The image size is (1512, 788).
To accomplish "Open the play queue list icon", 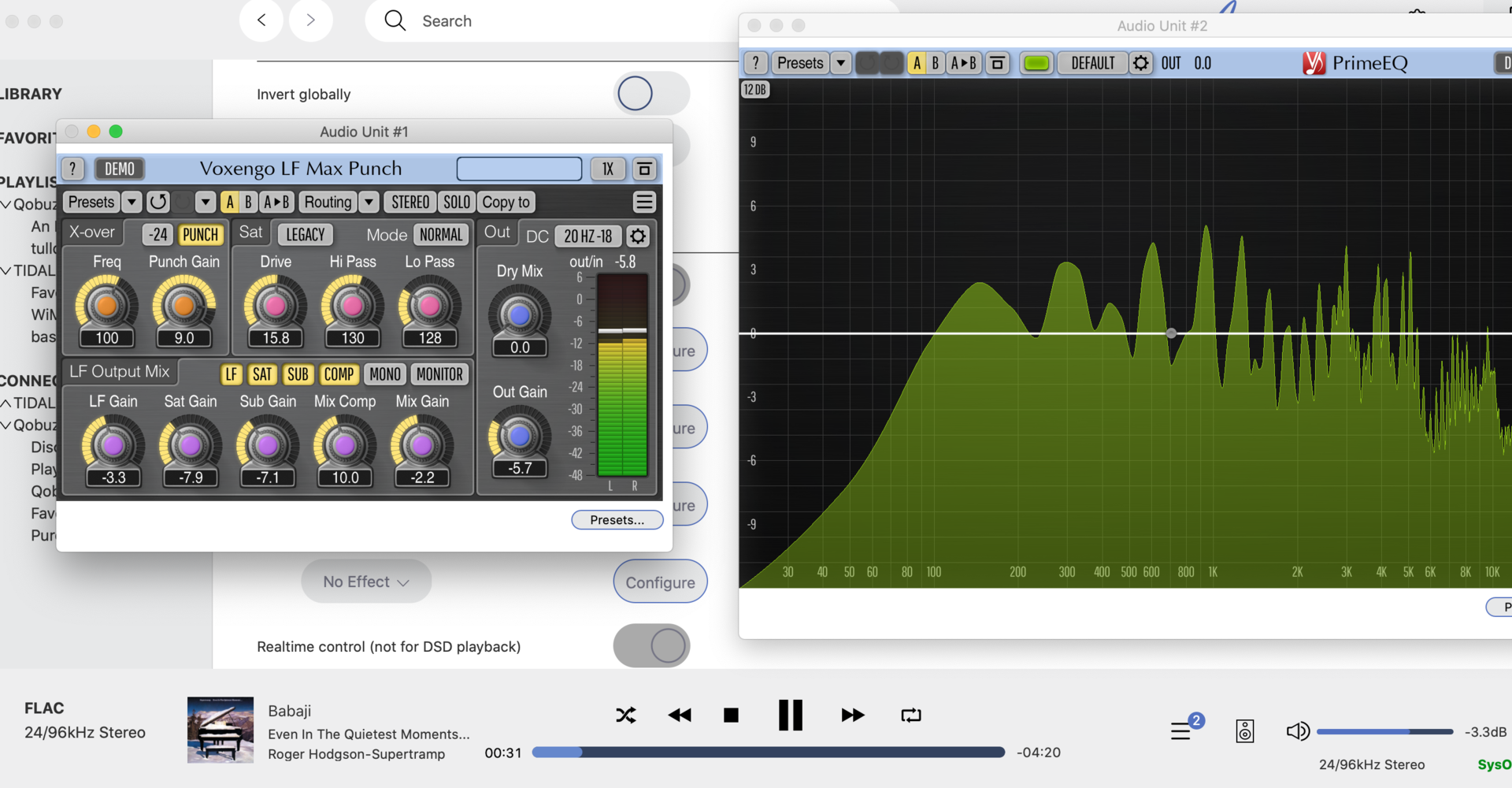I will [1180, 730].
